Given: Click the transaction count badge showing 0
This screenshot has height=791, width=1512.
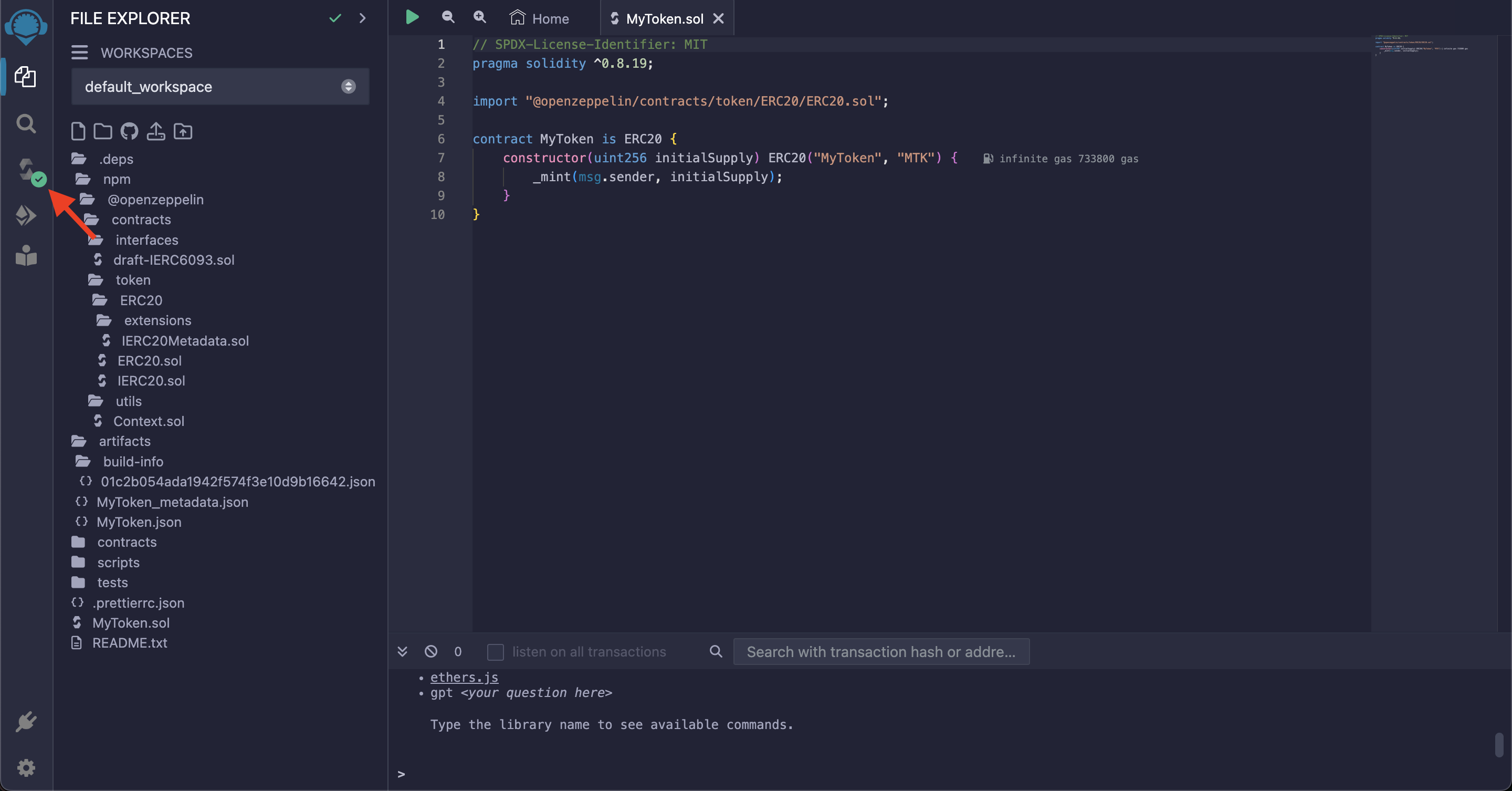Looking at the screenshot, I should pos(457,651).
